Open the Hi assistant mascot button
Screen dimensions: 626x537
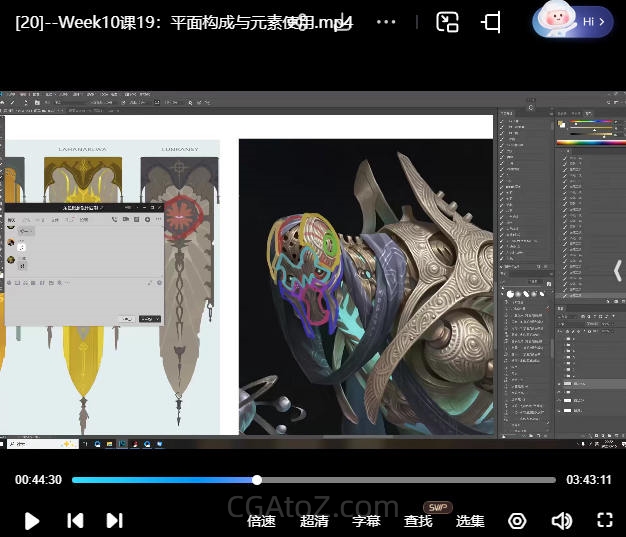coord(572,21)
